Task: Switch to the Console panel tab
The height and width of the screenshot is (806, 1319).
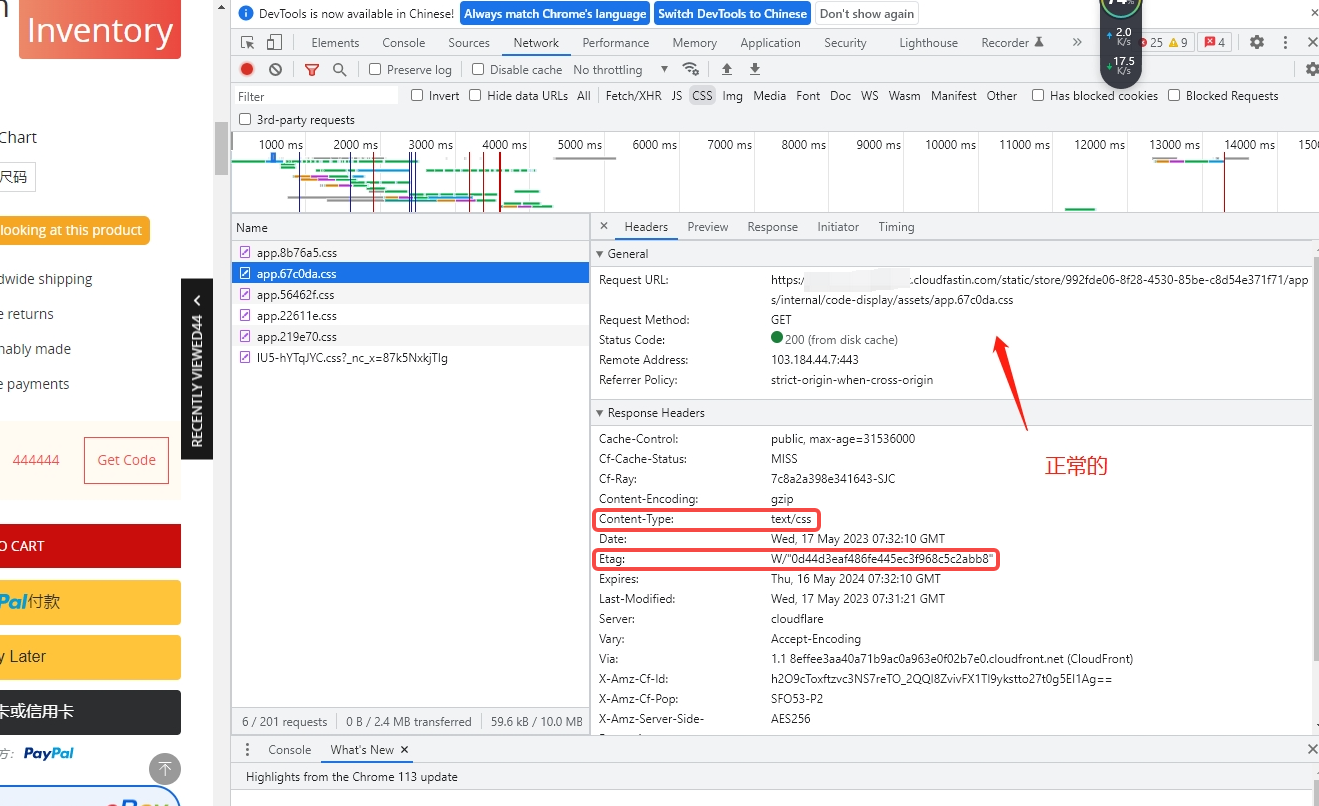Action: pyautogui.click(x=403, y=43)
